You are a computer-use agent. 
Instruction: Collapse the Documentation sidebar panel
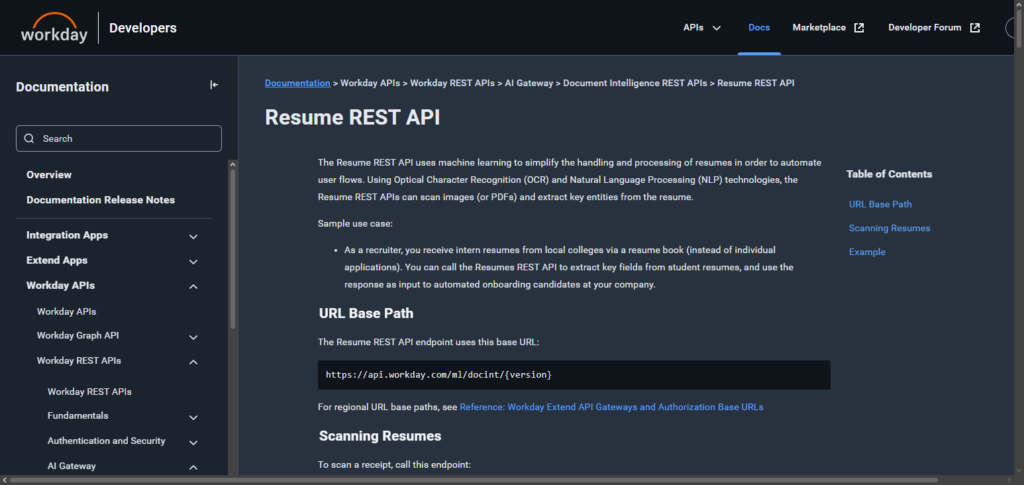click(x=214, y=85)
